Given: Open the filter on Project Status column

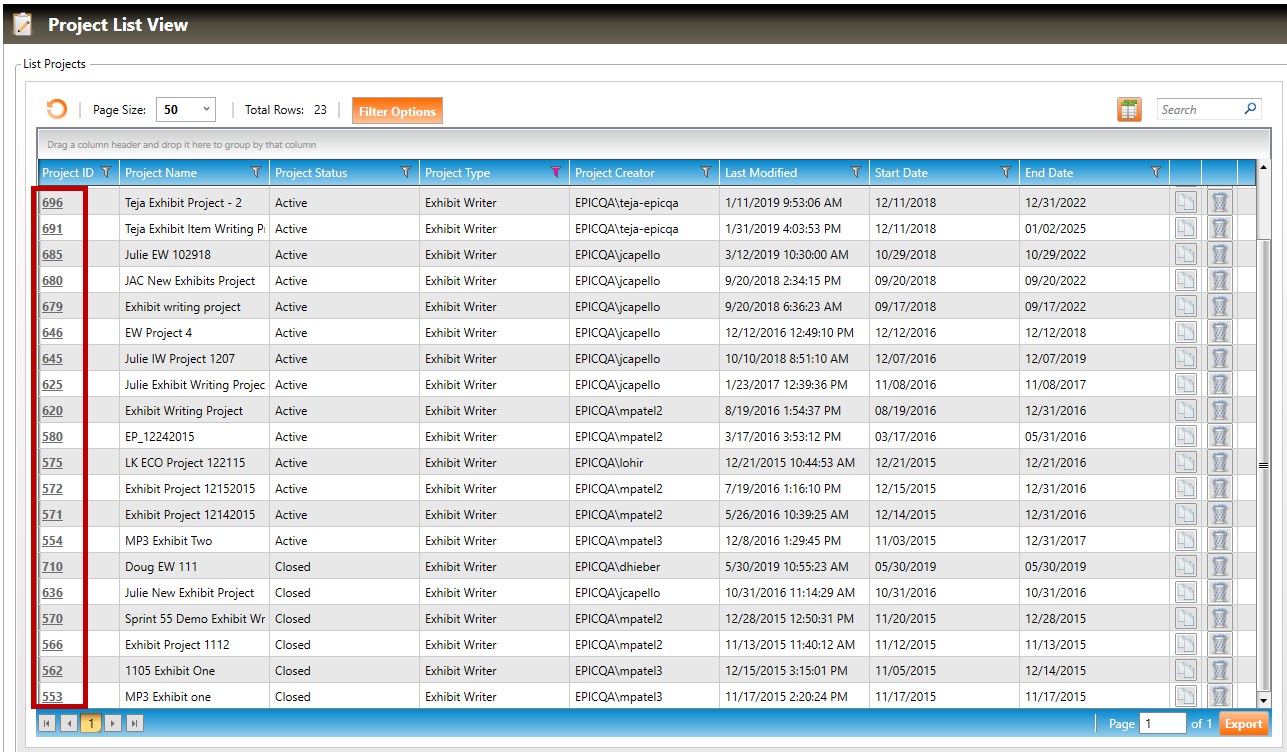Looking at the screenshot, I should pos(406,172).
